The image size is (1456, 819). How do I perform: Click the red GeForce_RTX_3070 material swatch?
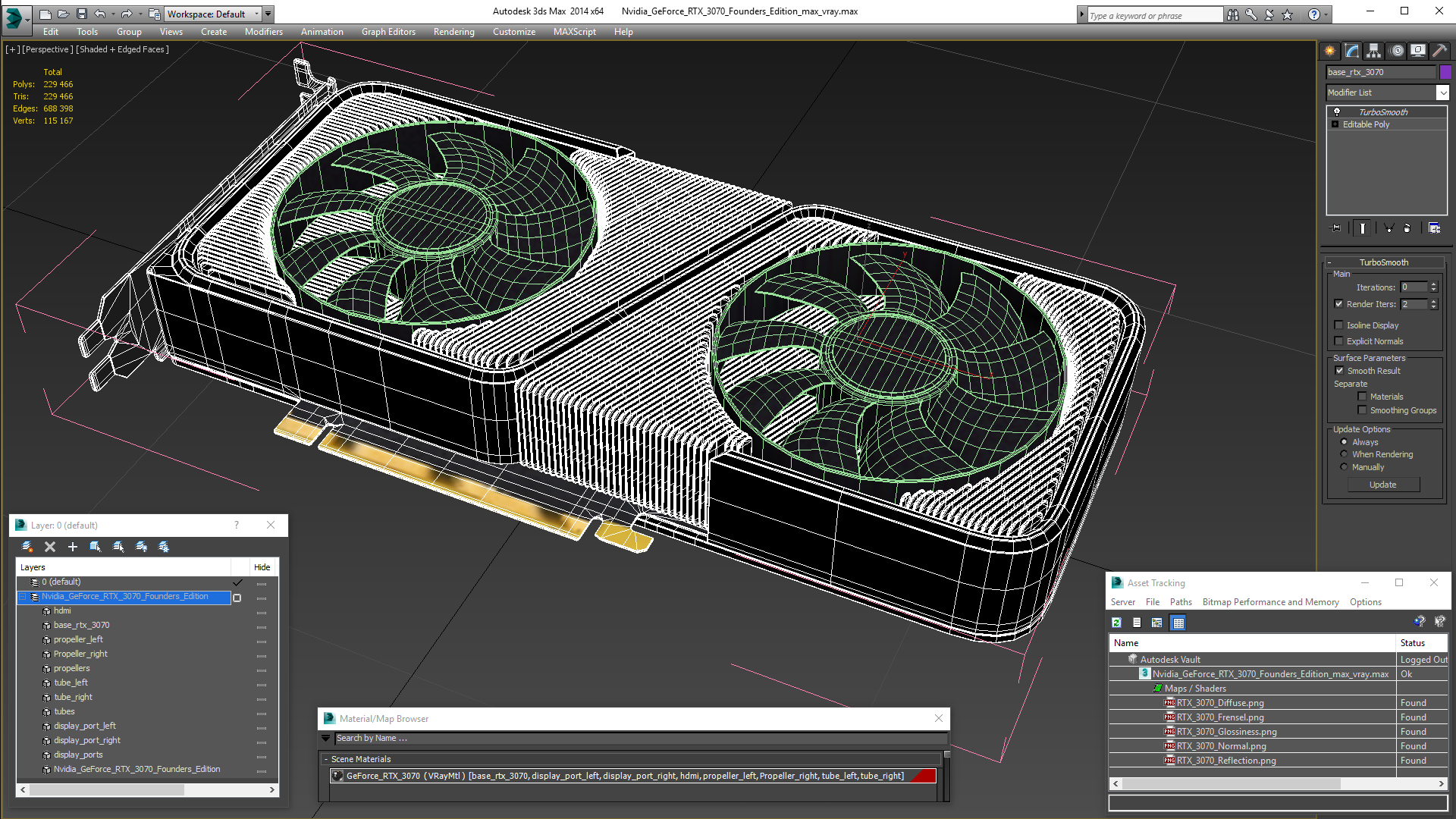pyautogui.click(x=923, y=776)
